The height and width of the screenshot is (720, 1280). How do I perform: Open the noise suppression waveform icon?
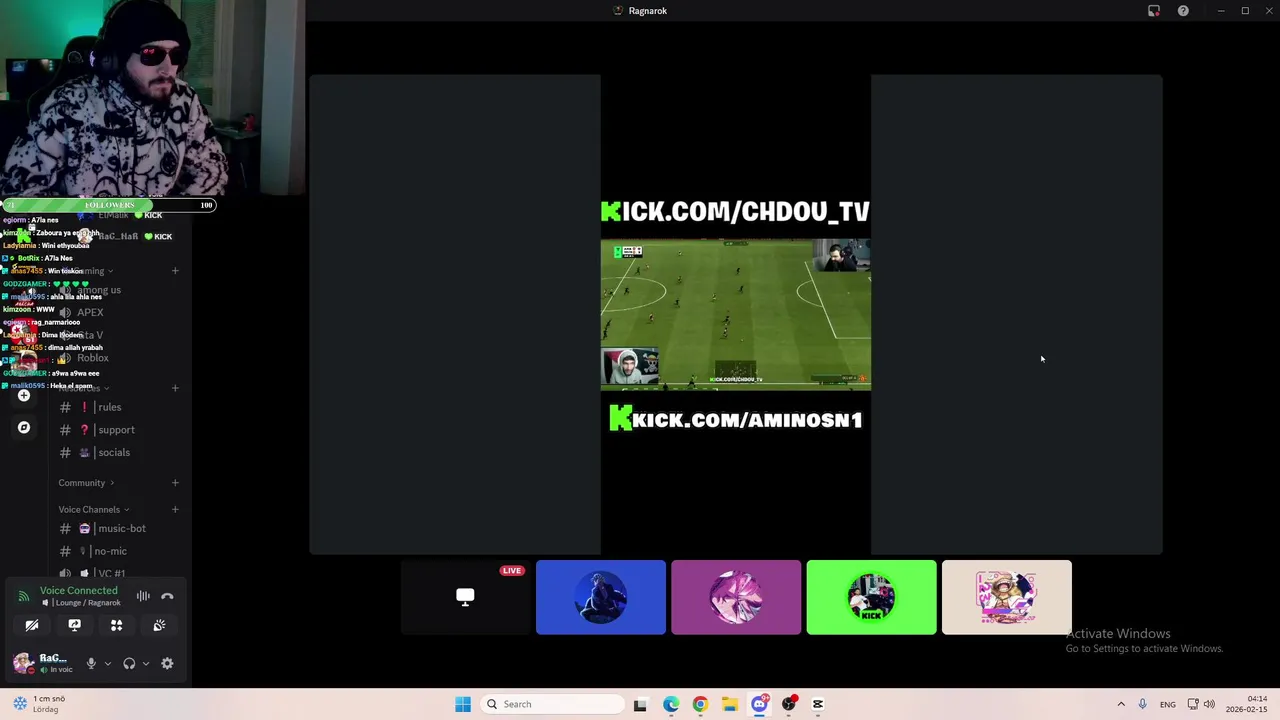point(143,596)
